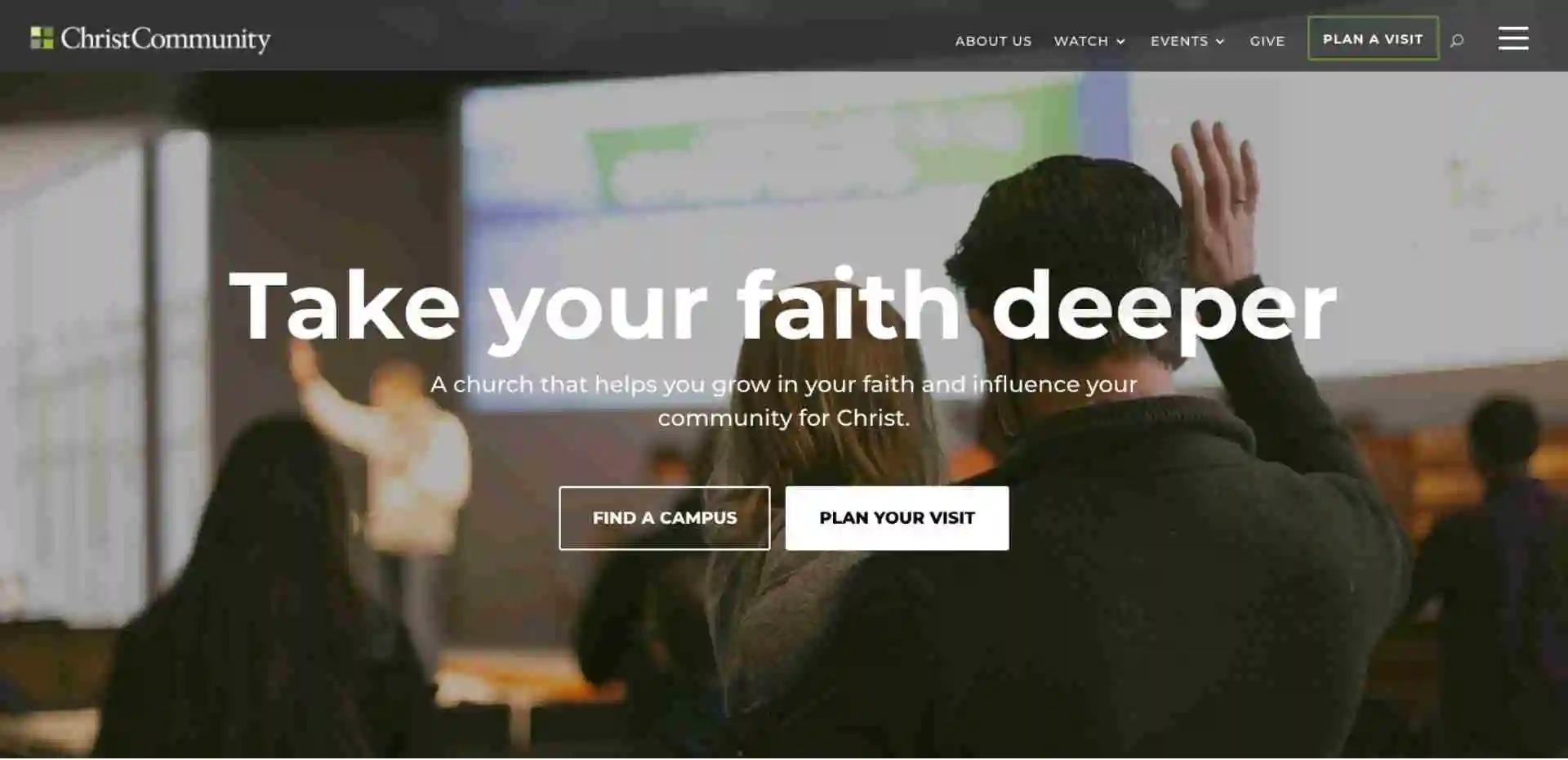Expand the Watch dropdown chevron
Screen dimensions: 1568x760
tap(1121, 42)
